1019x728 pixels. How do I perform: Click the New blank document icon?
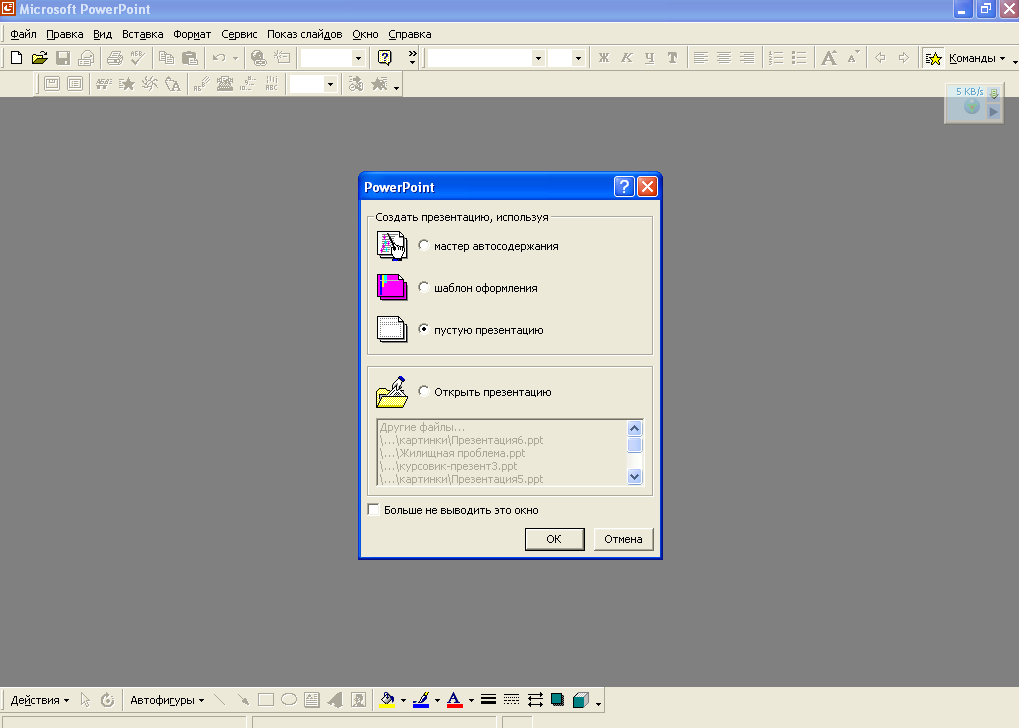16,58
